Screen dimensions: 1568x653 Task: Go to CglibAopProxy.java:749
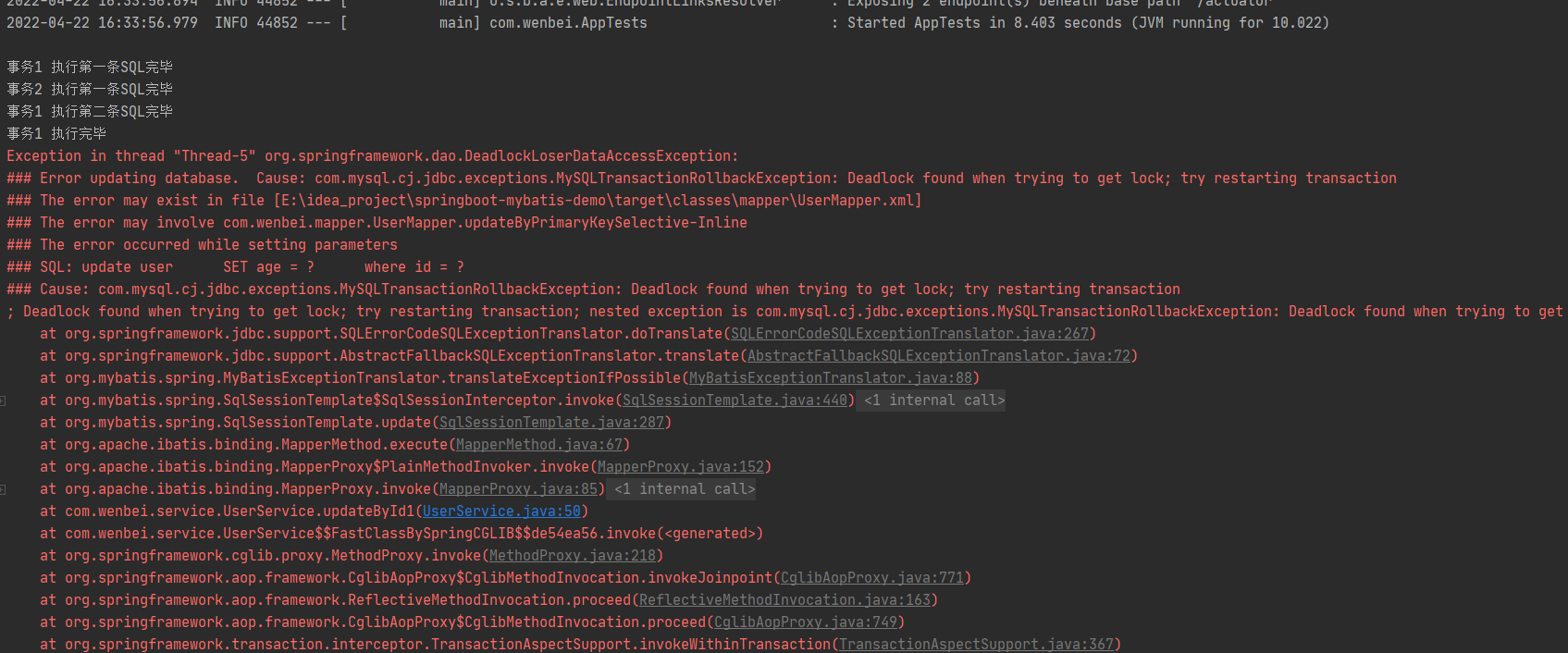(805, 622)
